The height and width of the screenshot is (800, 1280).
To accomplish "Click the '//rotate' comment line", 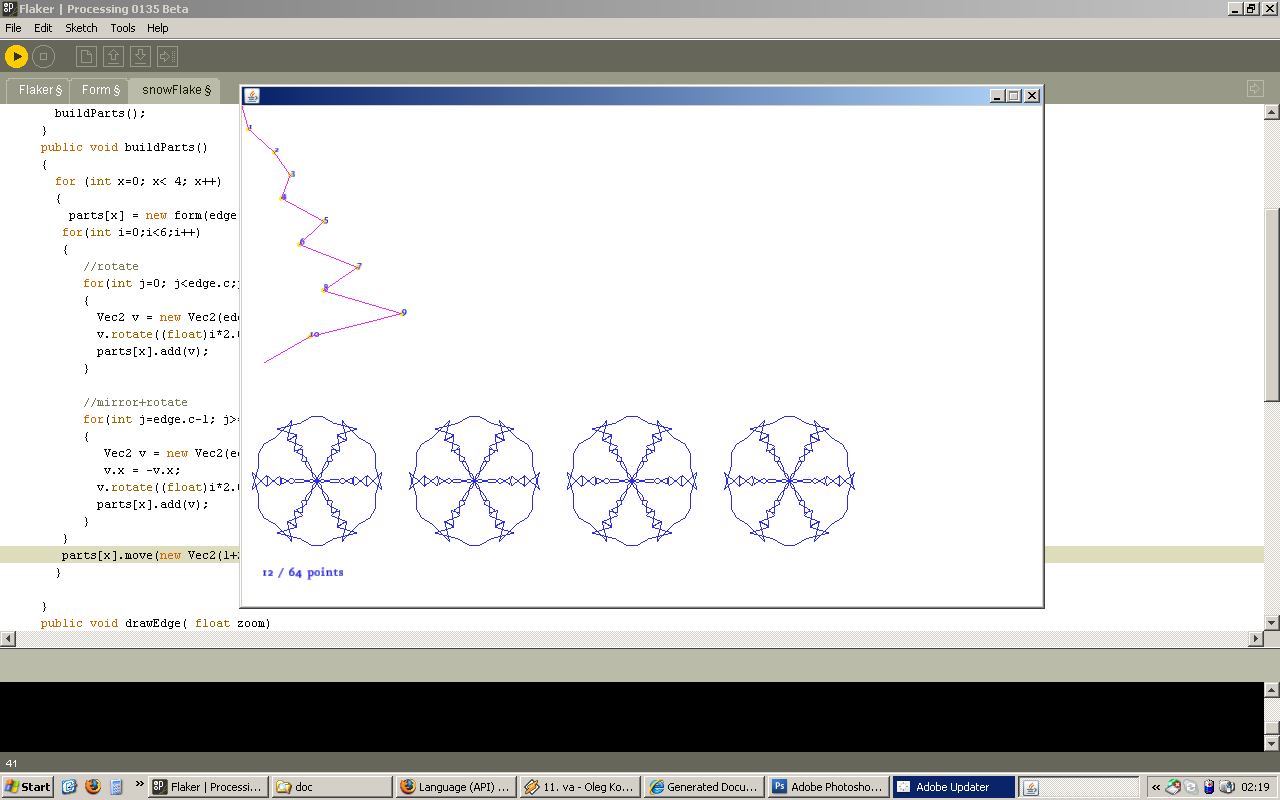I will [111, 266].
